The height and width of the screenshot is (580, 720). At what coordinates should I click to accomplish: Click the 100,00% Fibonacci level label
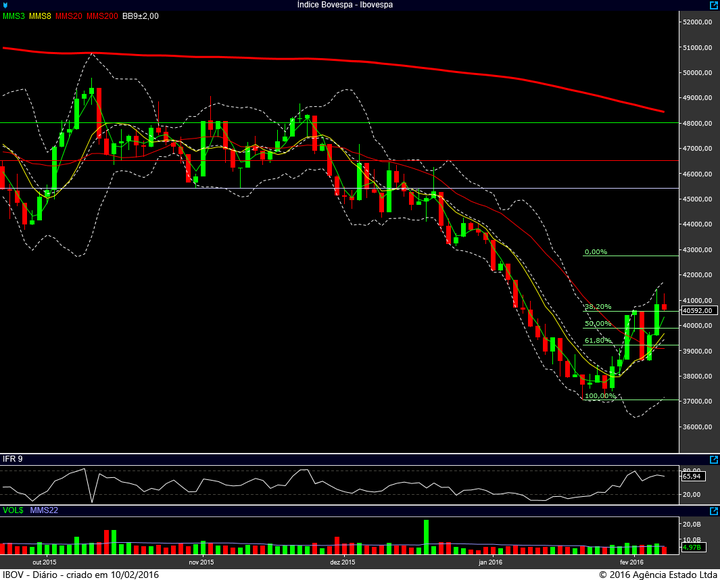(600, 396)
